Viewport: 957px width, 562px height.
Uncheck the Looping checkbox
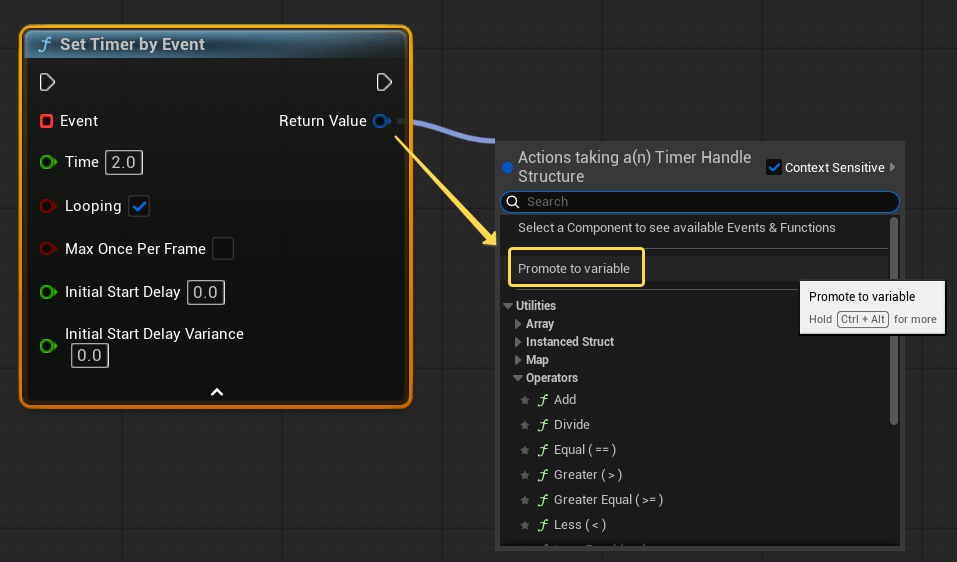pos(139,206)
